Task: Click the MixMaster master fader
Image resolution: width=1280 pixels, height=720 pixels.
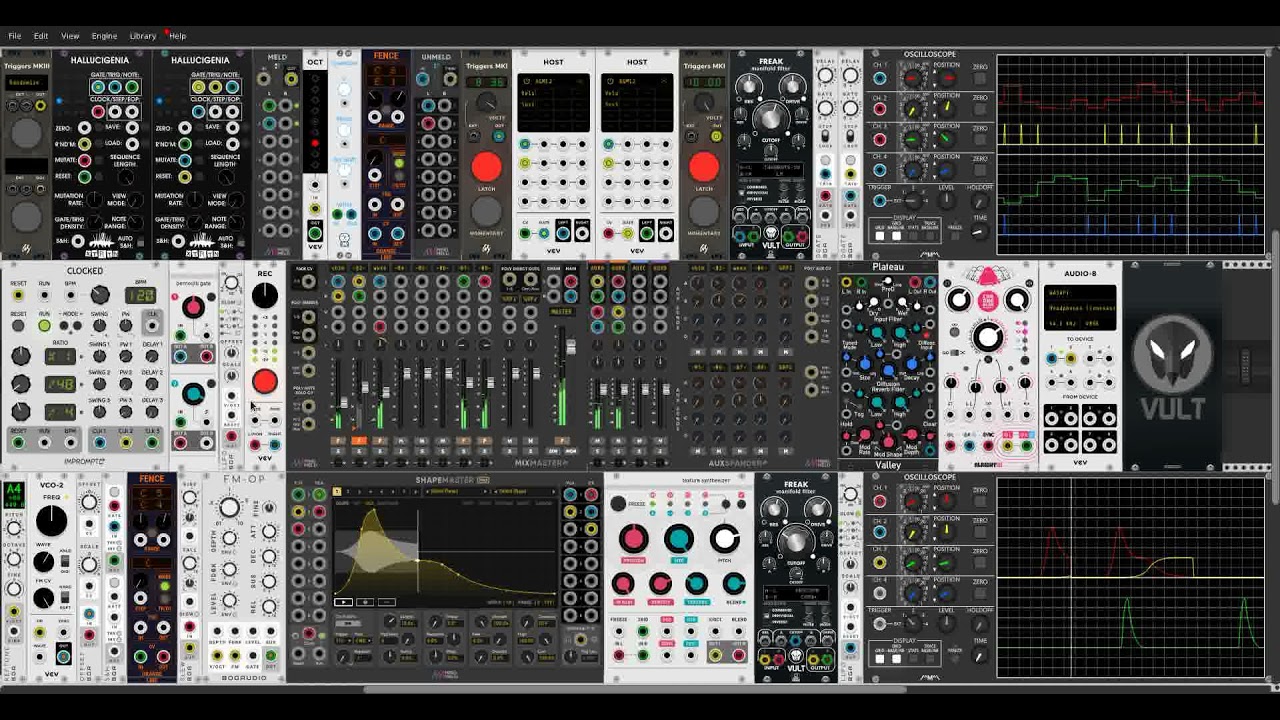Action: 571,348
